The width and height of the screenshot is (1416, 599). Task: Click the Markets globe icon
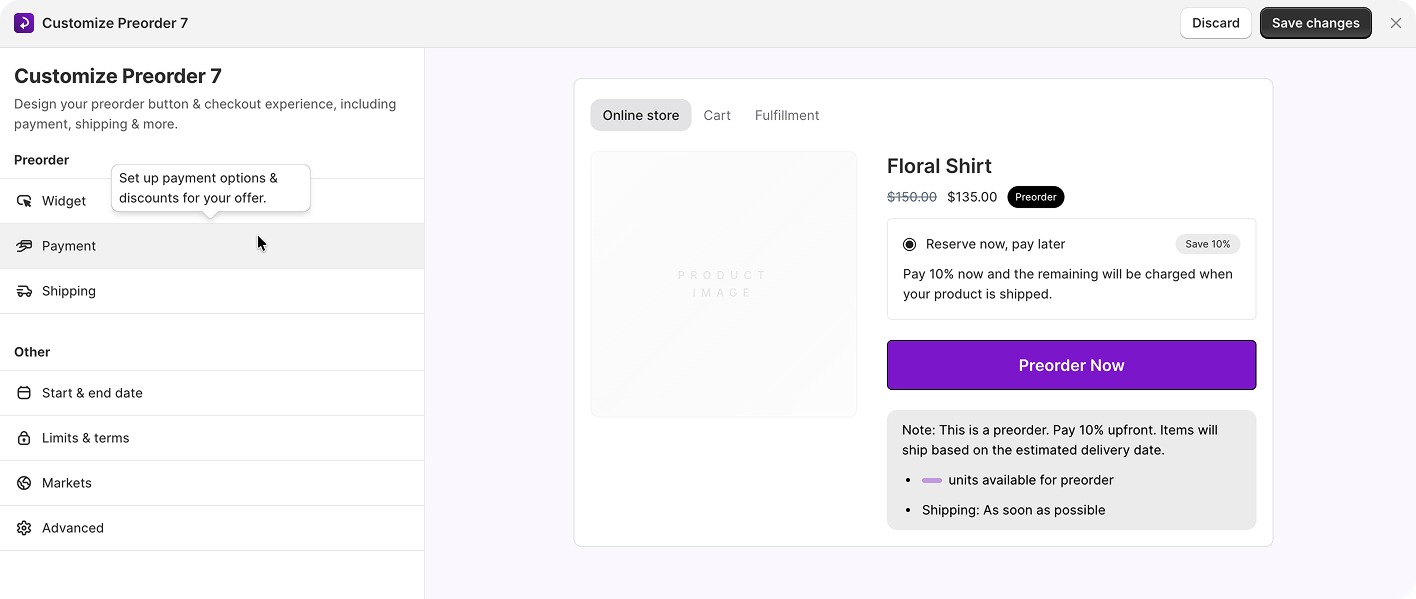click(x=24, y=483)
